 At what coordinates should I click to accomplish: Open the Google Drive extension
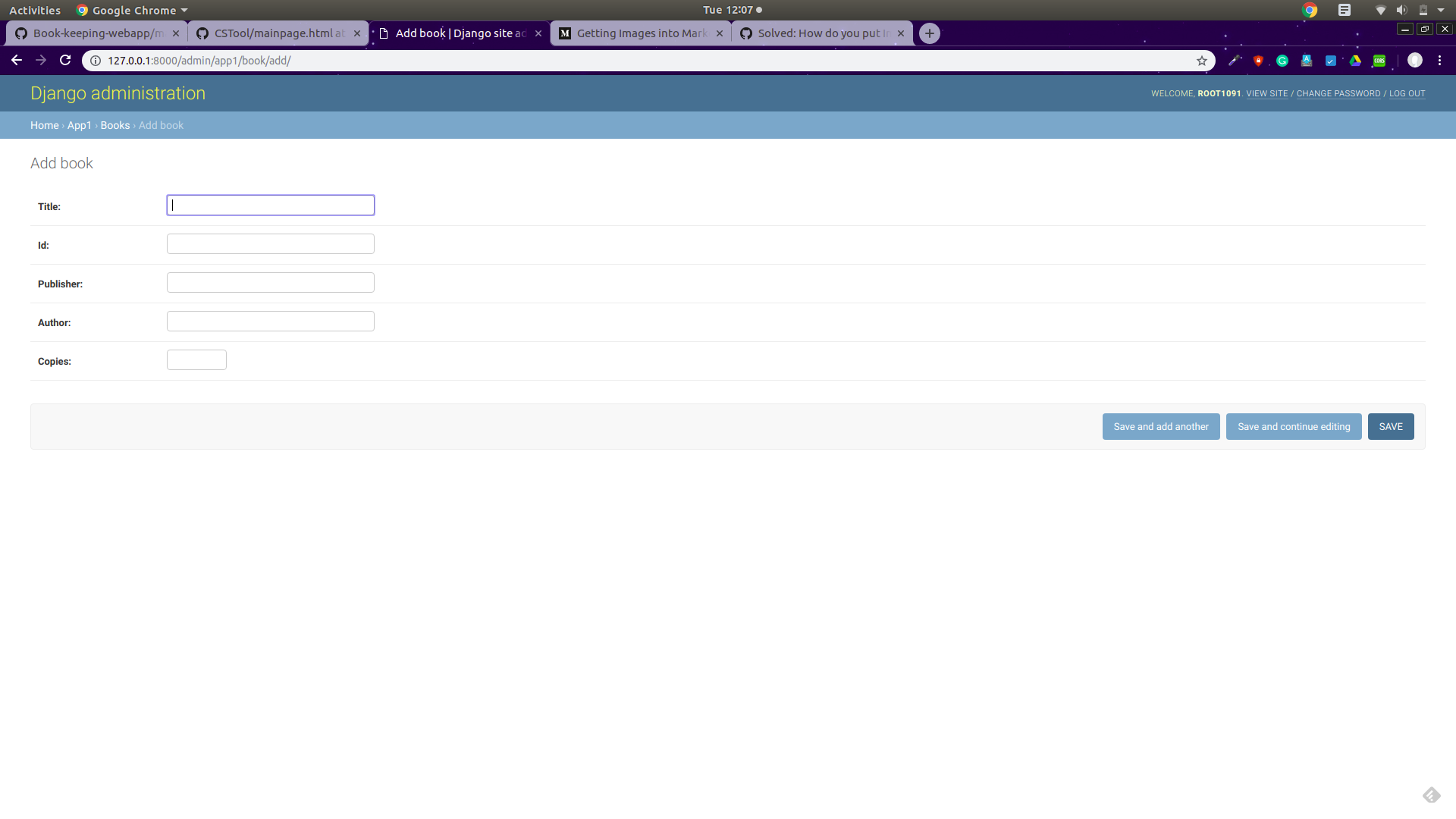[x=1355, y=61]
